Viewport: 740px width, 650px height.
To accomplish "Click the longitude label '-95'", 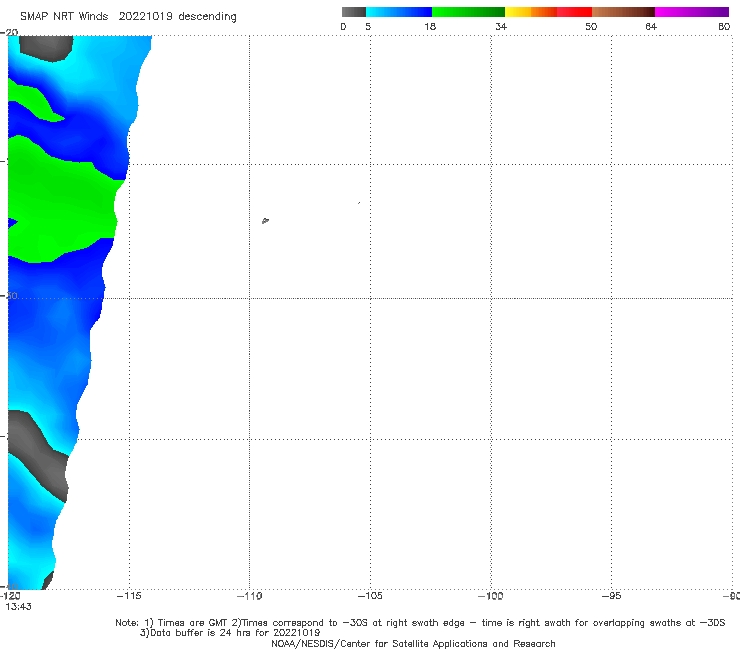I will point(611,596).
